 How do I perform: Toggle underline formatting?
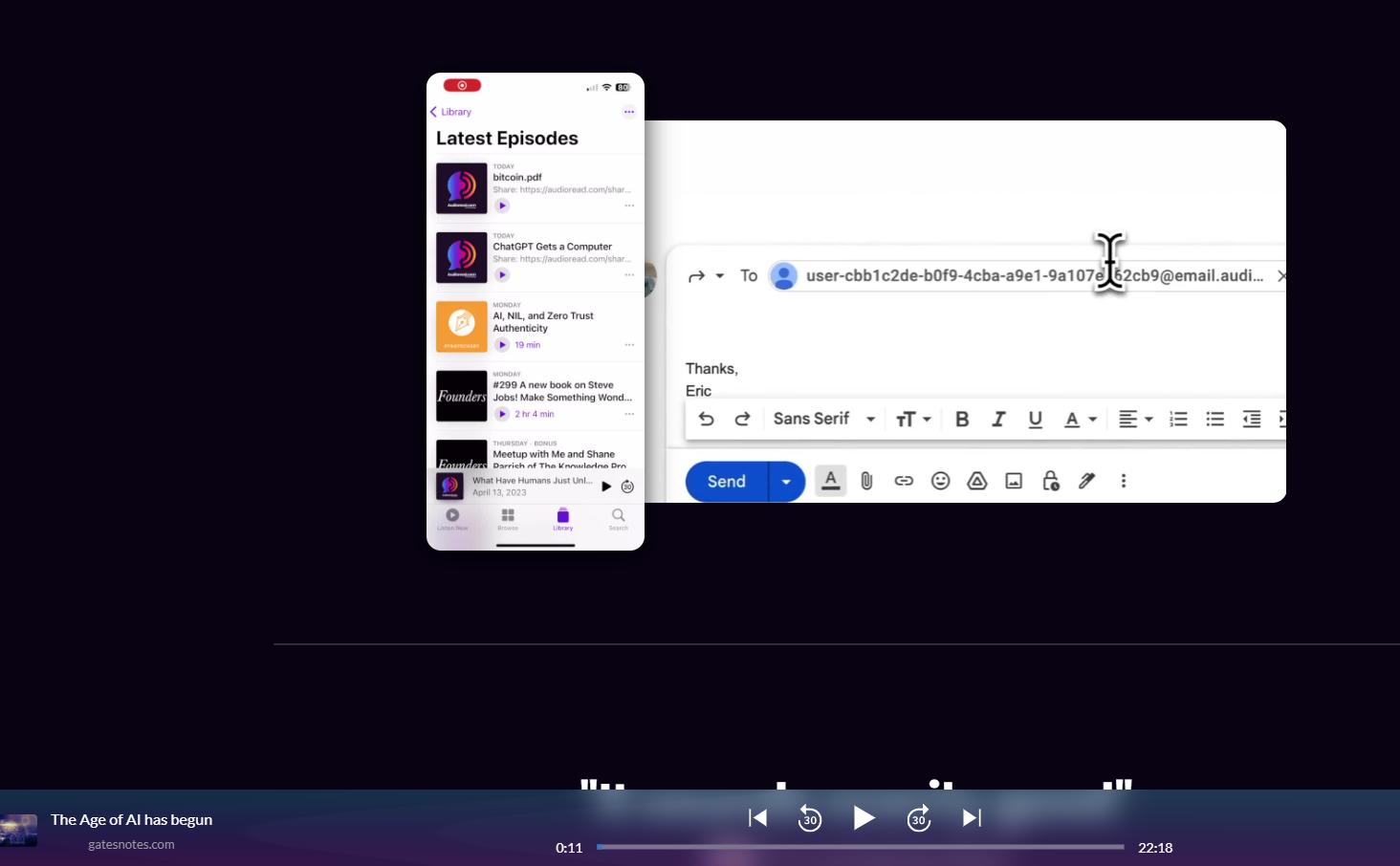pyautogui.click(x=1035, y=419)
